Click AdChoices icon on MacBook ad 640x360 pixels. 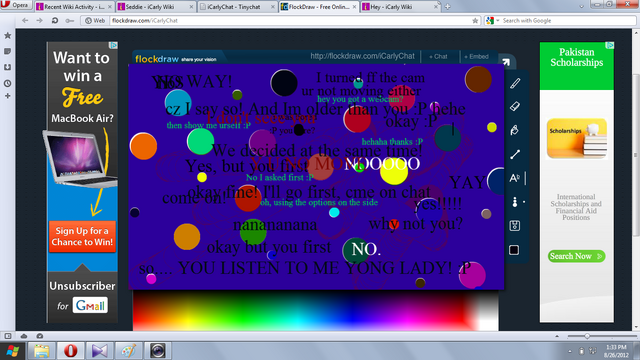(114, 45)
